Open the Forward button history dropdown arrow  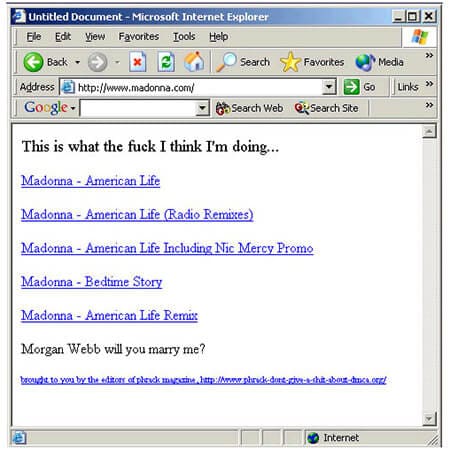pyautogui.click(x=117, y=62)
